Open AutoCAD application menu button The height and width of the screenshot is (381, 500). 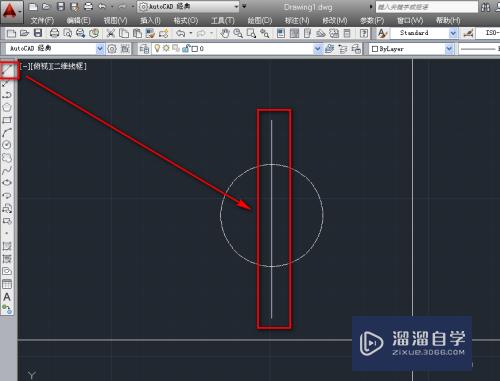coord(11,11)
